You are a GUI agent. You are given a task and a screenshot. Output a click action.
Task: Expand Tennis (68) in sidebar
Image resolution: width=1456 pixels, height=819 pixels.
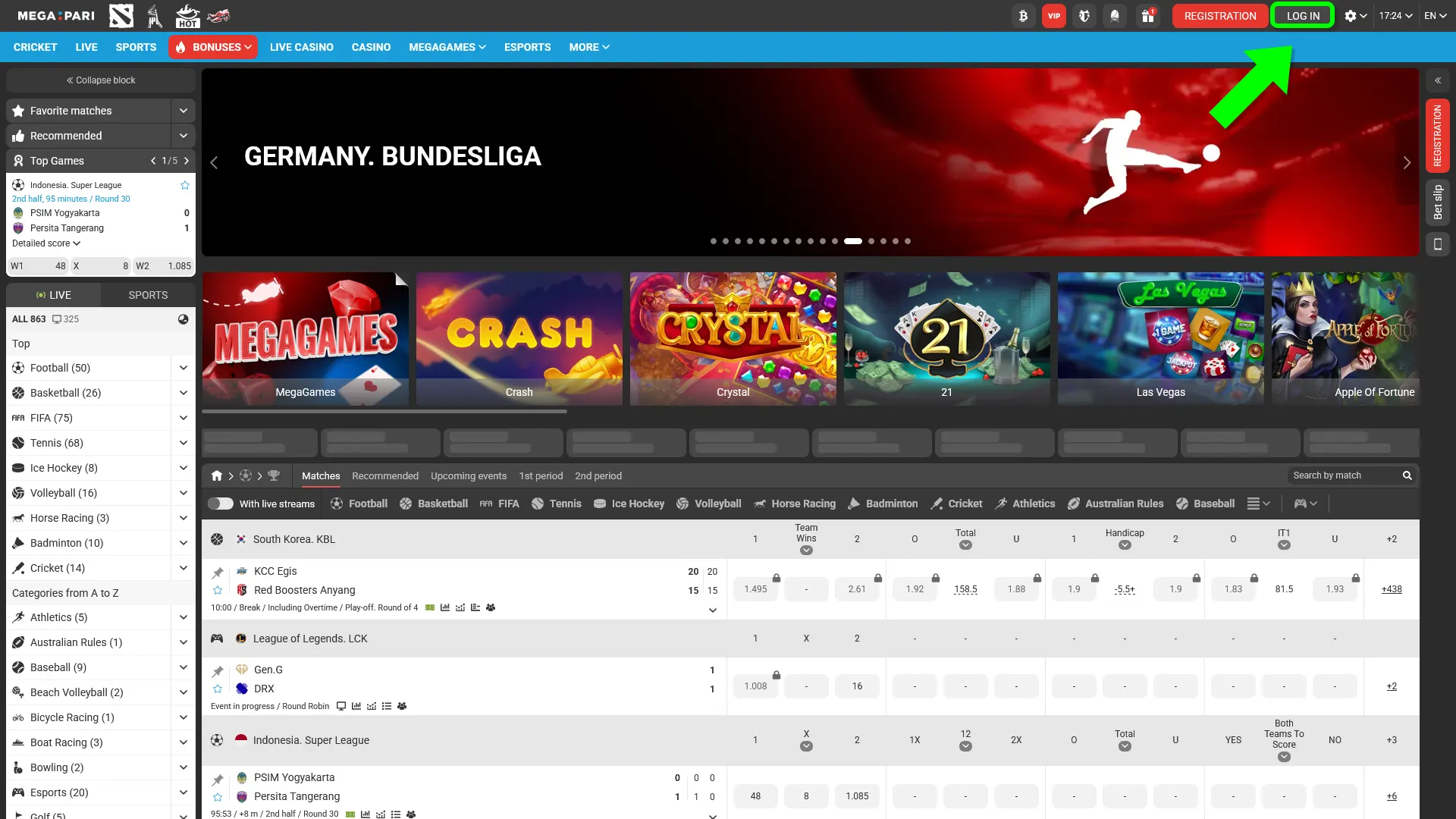click(184, 443)
